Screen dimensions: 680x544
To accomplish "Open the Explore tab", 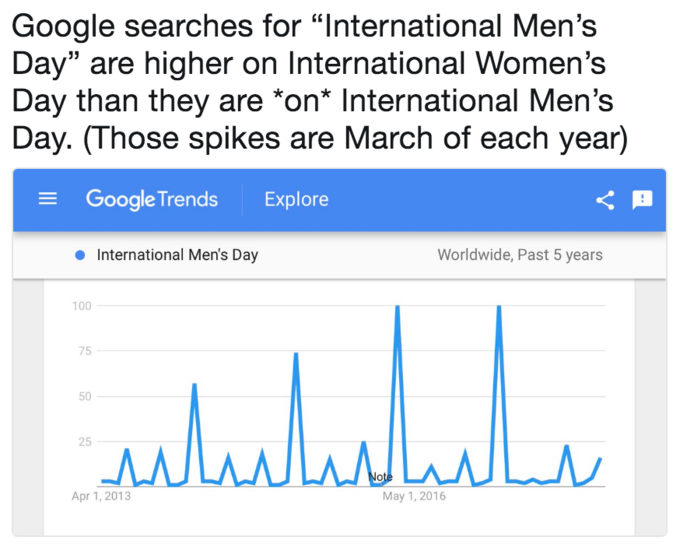I will click(x=297, y=200).
